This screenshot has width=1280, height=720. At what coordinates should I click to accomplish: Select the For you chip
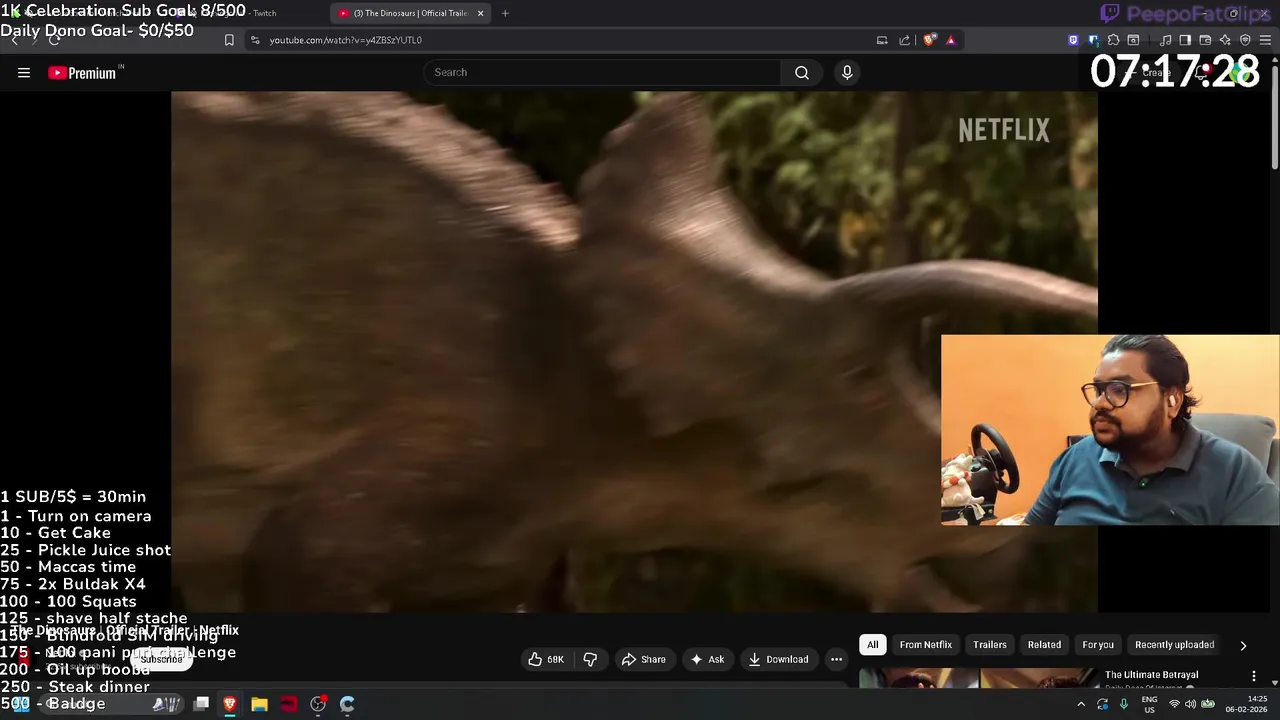tap(1098, 645)
